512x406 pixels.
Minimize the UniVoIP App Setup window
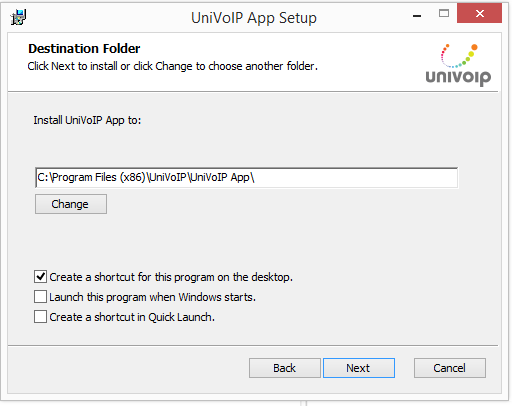coord(417,16)
